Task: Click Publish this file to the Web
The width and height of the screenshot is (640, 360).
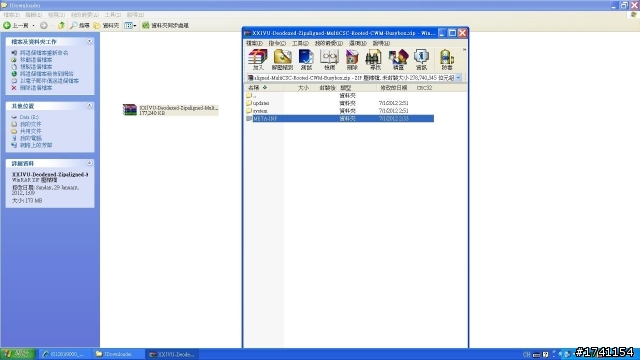Action: [47, 73]
